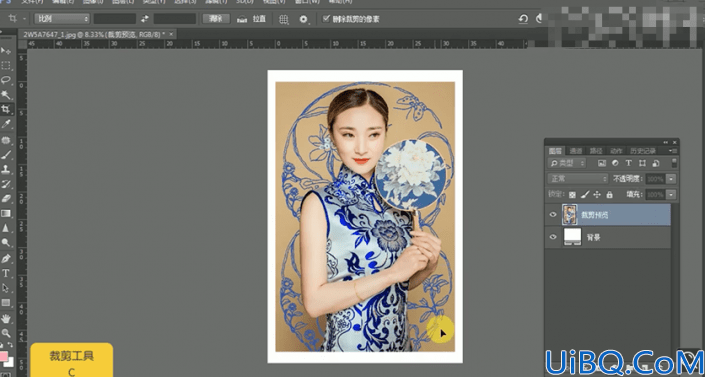Toggle lock all padlock icon

609,195
